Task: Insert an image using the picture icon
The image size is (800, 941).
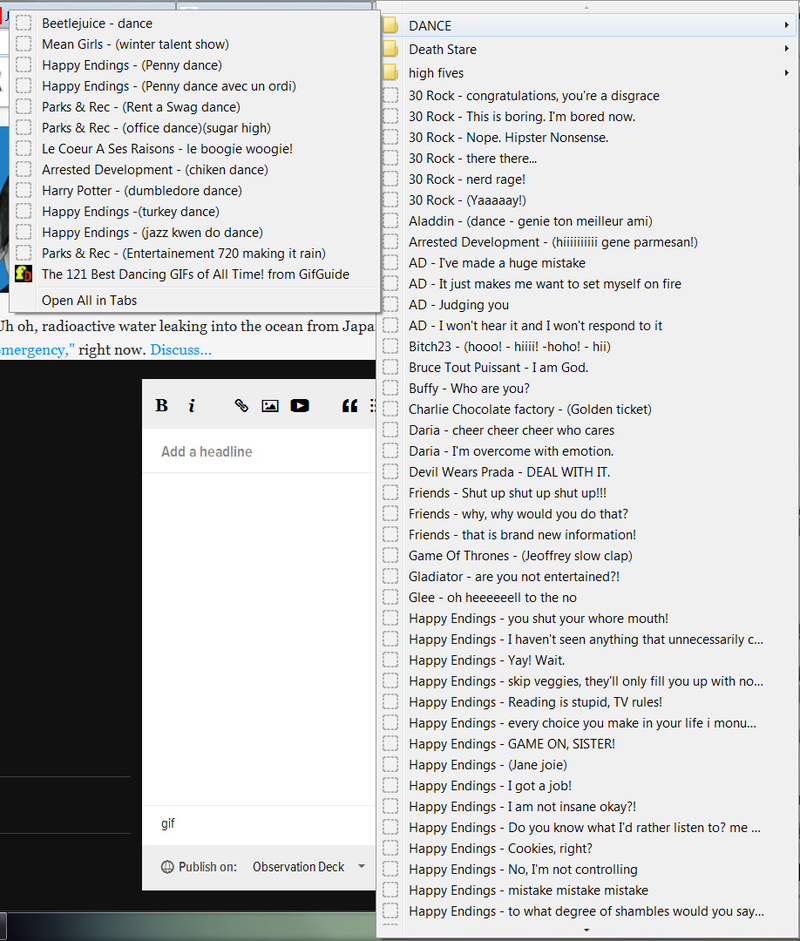Action: (x=270, y=406)
